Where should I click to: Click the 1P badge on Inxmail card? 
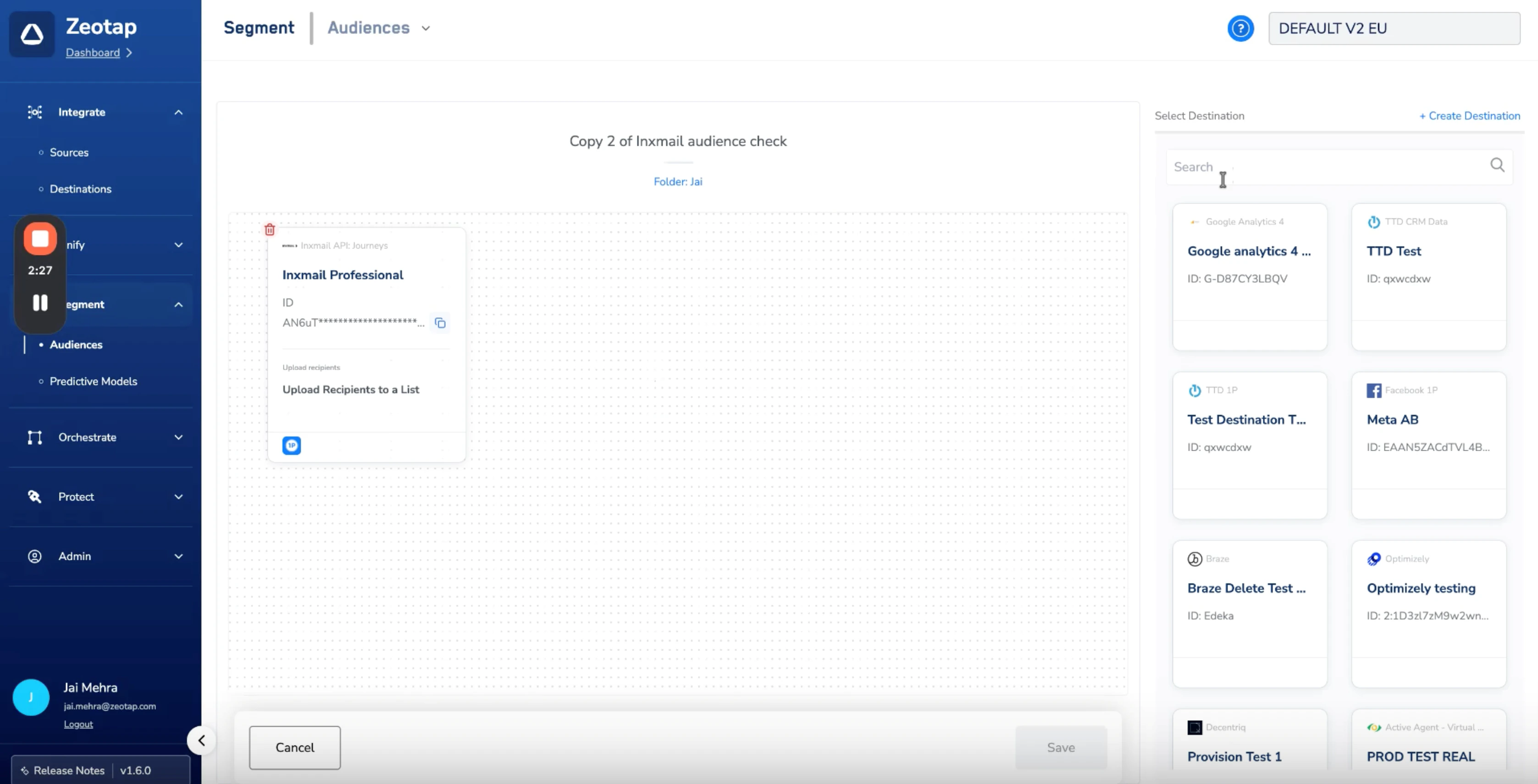[291, 446]
